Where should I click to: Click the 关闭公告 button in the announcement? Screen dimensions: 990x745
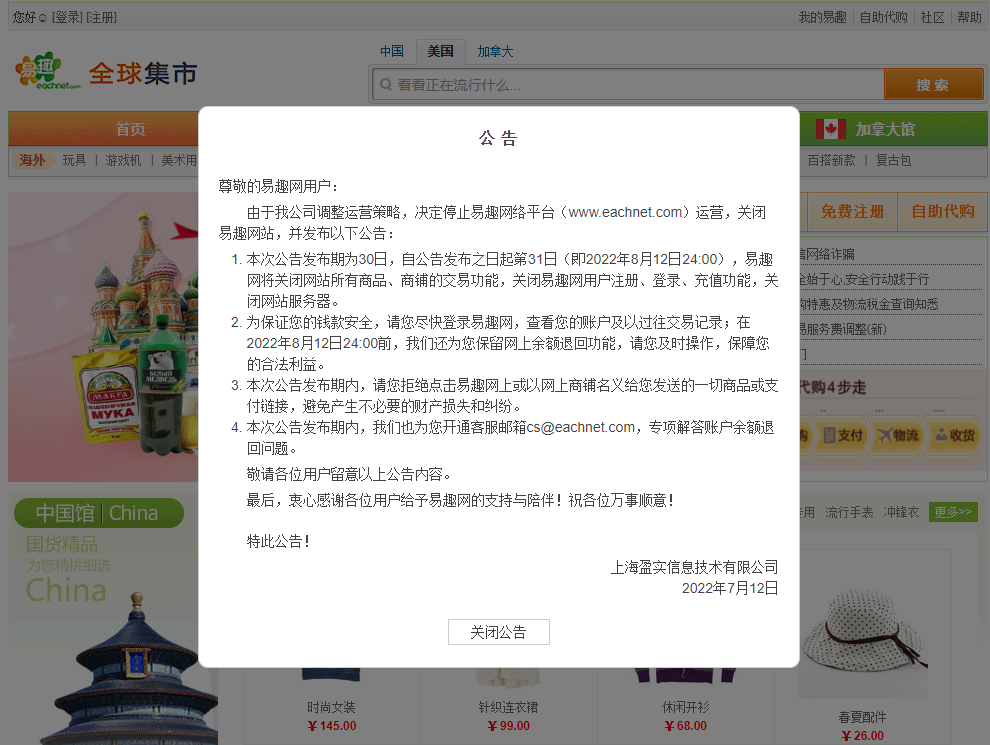498,632
